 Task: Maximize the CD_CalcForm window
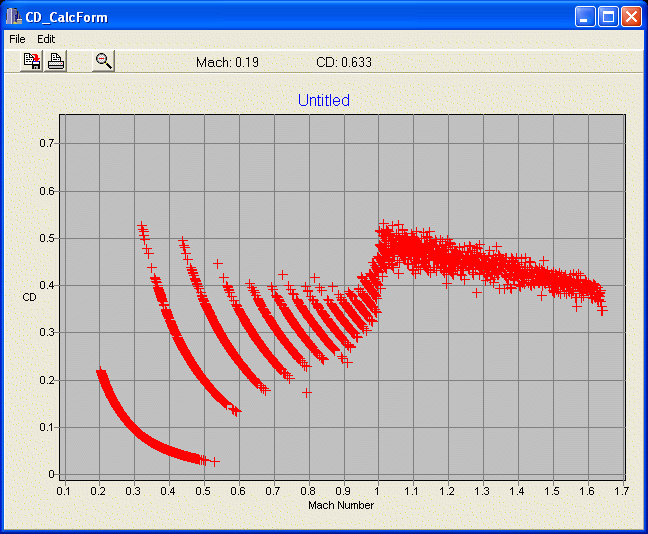coord(608,17)
